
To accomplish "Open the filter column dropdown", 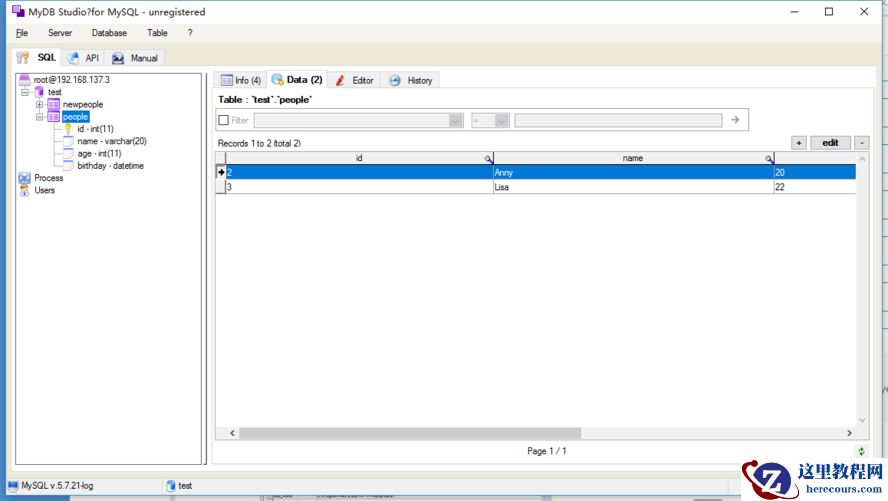I will 456,120.
